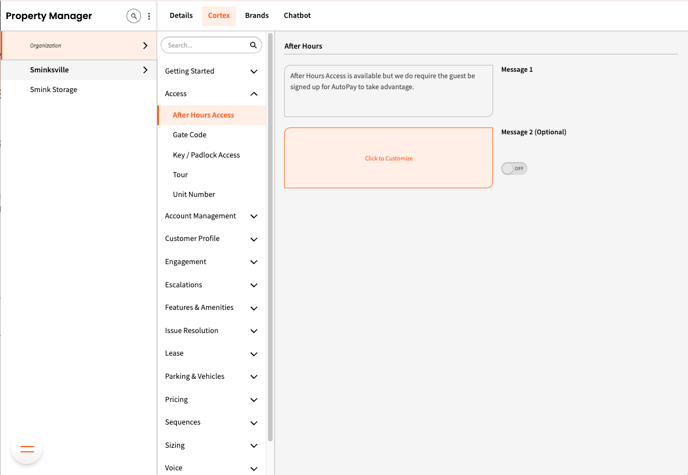Go to the Chatbot tab
This screenshot has height=475, width=688.
tap(297, 16)
